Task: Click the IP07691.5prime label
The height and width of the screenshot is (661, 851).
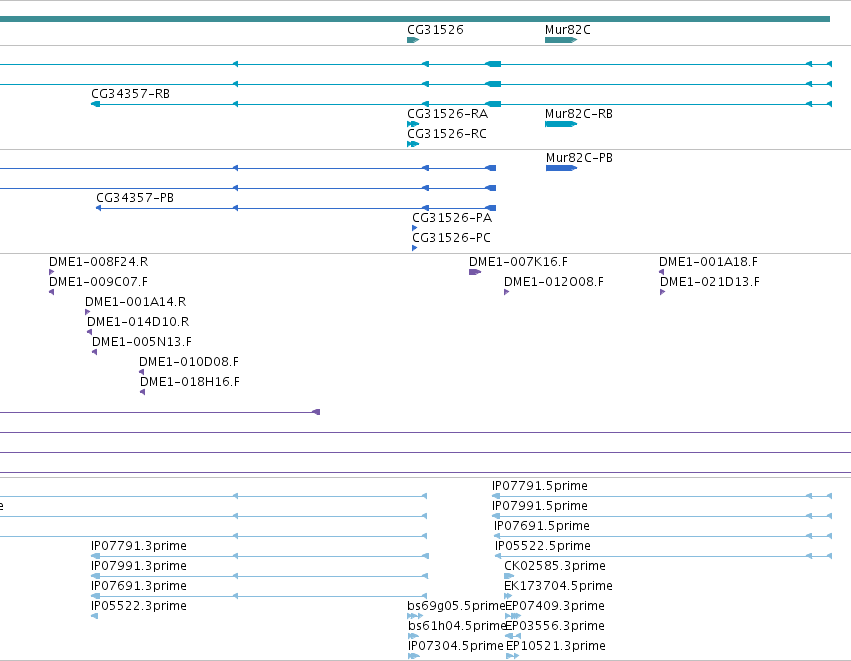Action: tap(542, 526)
